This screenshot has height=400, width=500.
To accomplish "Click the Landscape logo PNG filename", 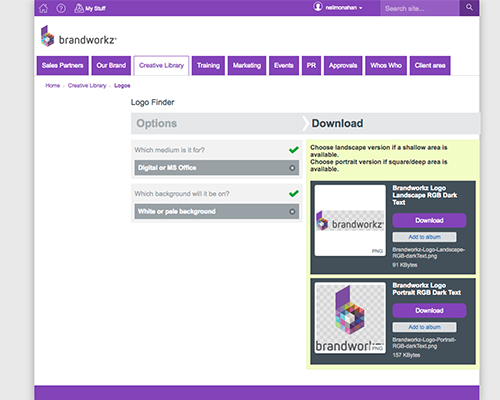I will [x=428, y=253].
